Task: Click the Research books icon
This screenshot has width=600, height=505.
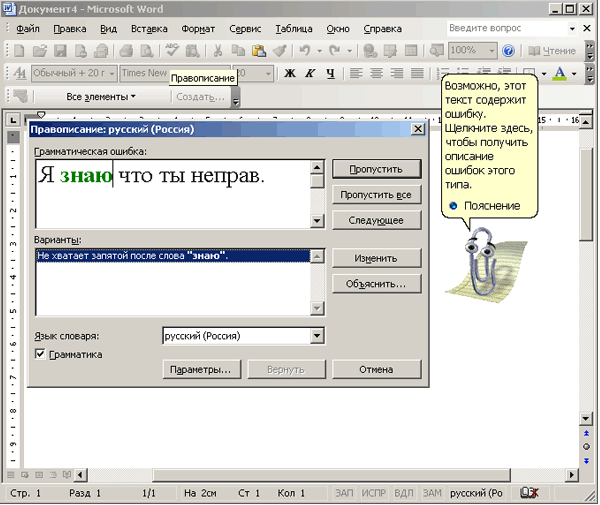Action: tap(192, 50)
